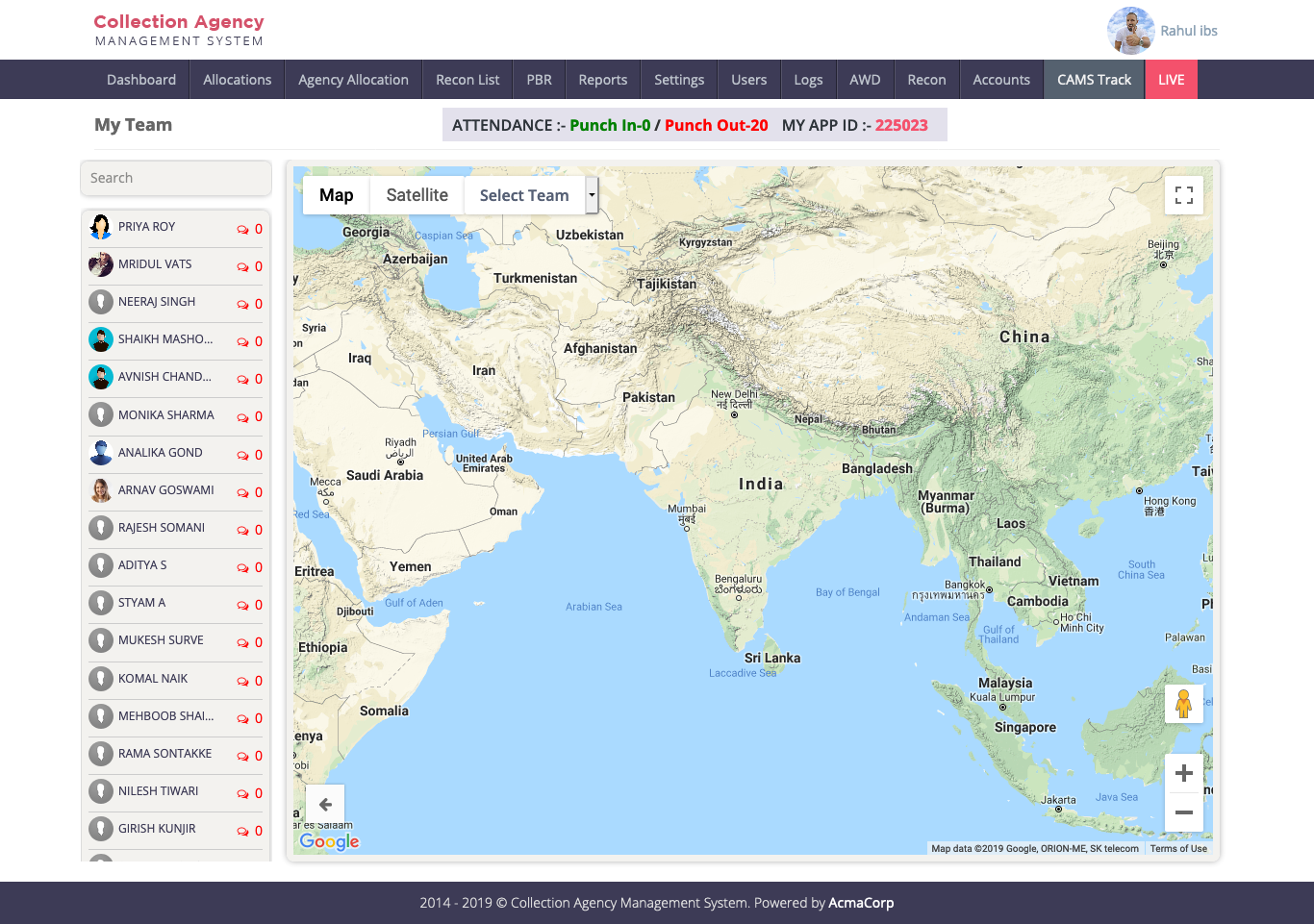Select Arnav Goswami from team list
This screenshot has width=1314, height=924.
165,490
